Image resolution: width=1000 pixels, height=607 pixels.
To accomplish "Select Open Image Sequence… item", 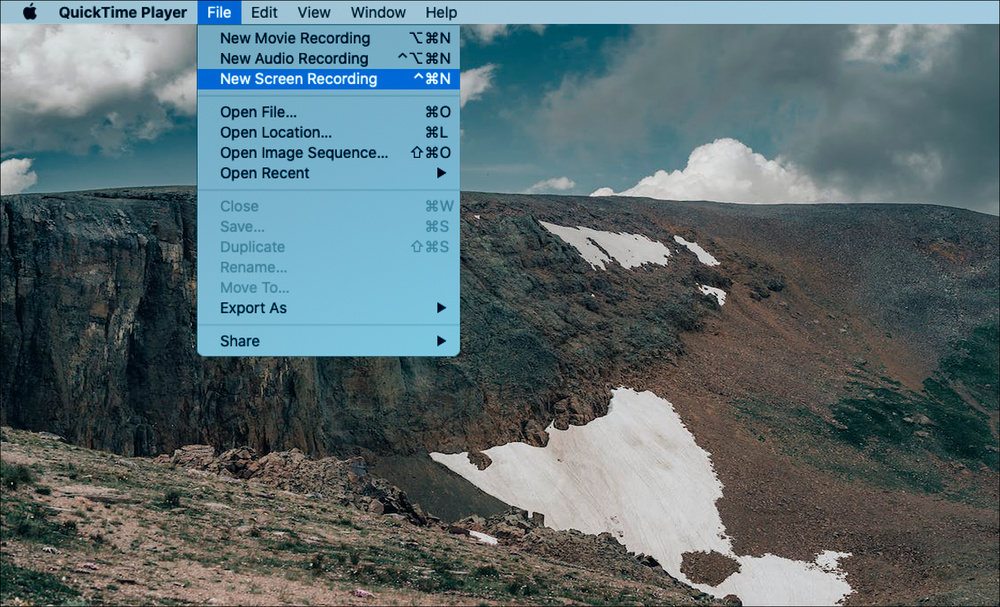I will (328, 153).
